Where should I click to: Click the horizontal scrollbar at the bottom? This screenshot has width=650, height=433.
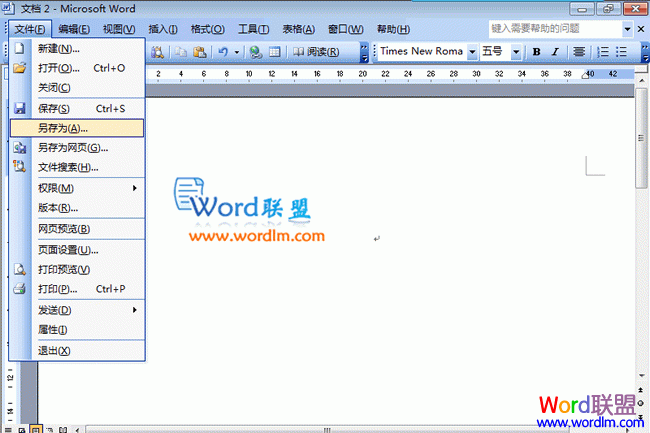coord(327,430)
